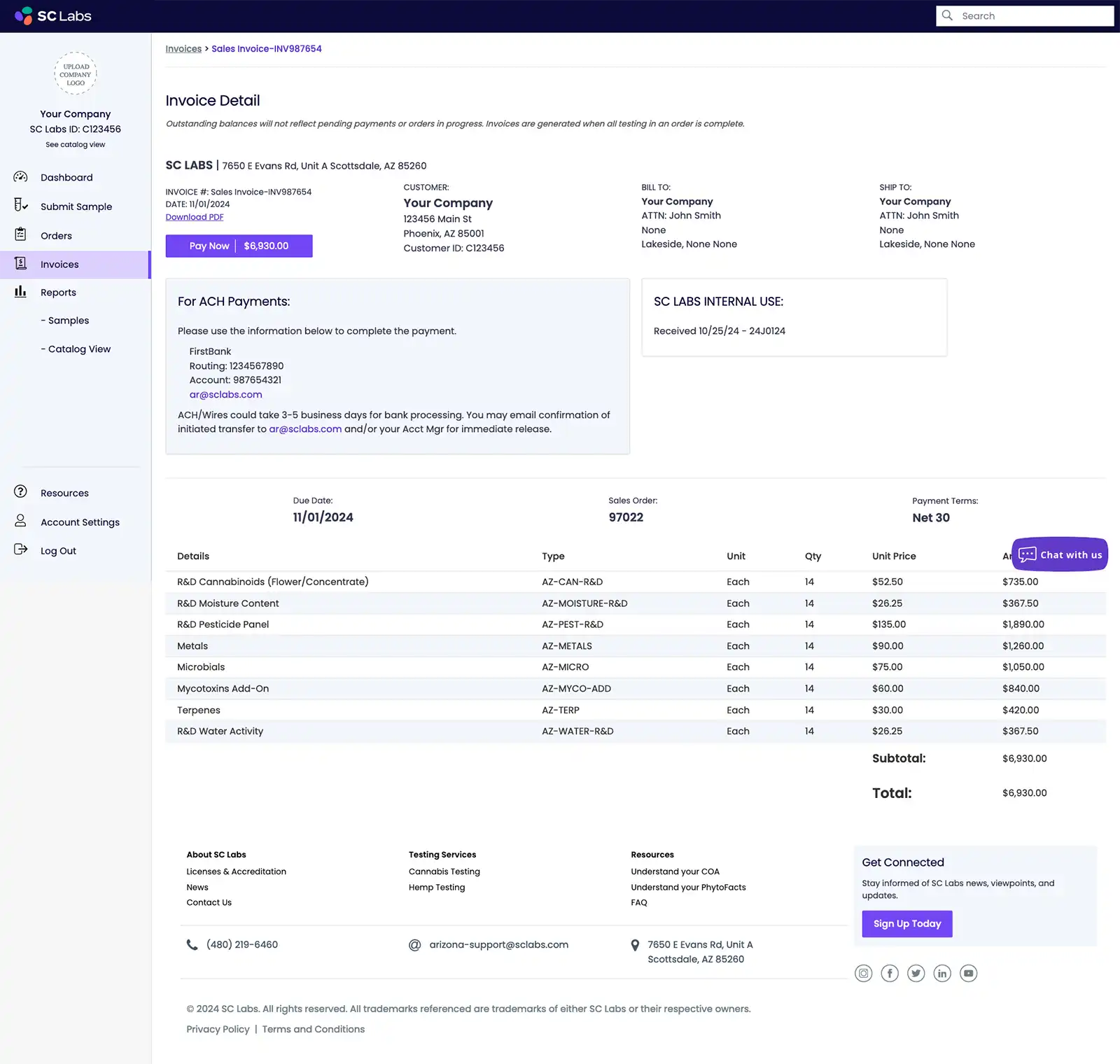The width and height of the screenshot is (1120, 1064).
Task: Open Account Settings using the person icon
Action: [x=19, y=521]
